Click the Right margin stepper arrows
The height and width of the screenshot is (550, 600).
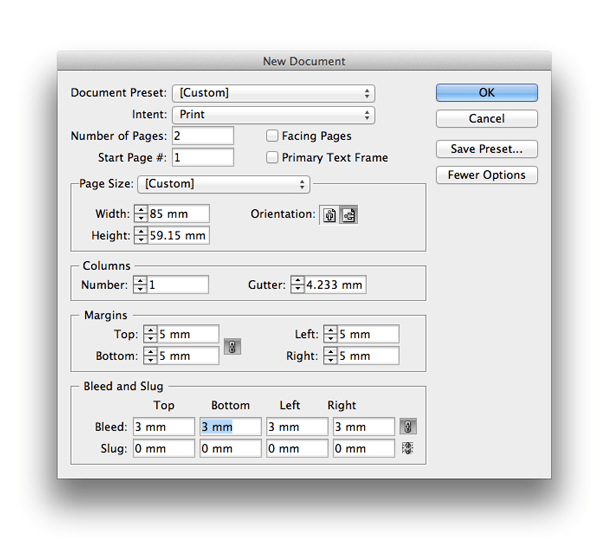coord(330,356)
